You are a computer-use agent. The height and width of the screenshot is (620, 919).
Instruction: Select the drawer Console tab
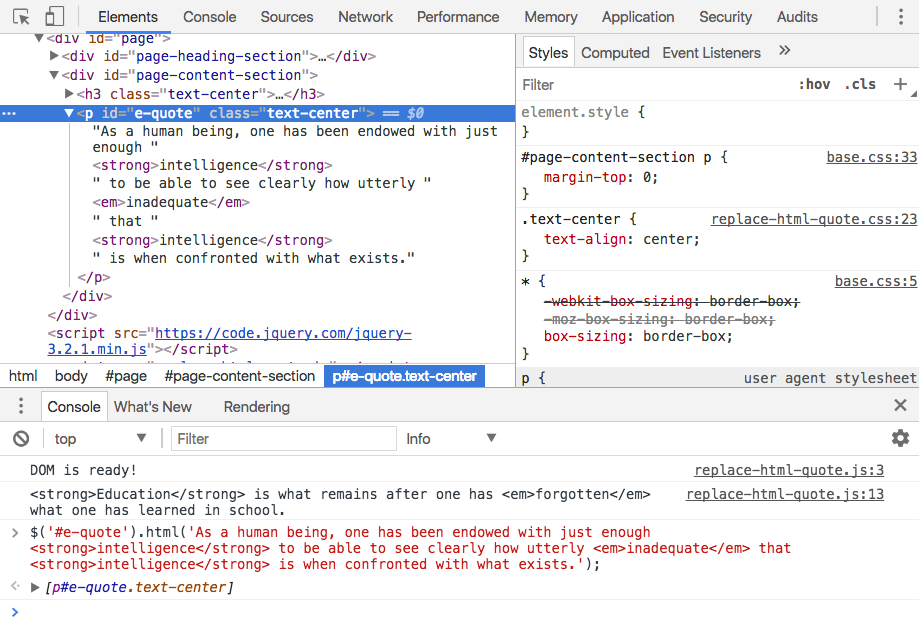[74, 407]
